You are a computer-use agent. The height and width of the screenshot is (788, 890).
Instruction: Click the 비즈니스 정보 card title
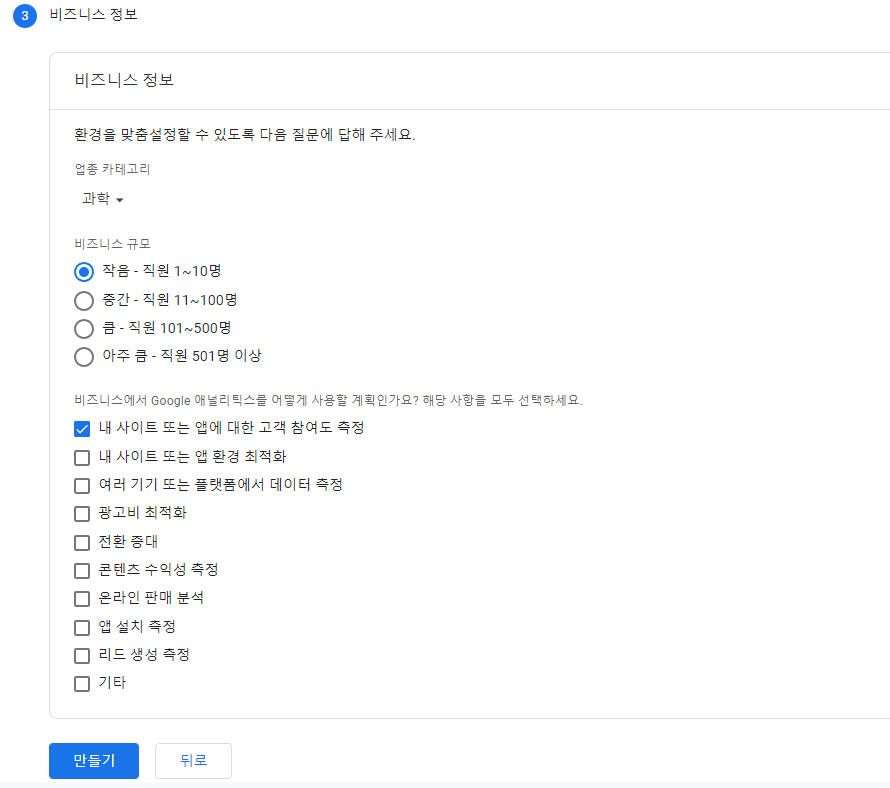(124, 80)
